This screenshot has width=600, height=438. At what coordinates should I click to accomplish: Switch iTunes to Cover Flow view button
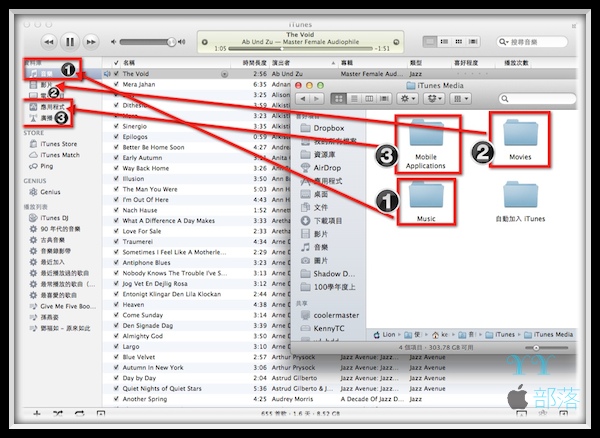(473, 41)
